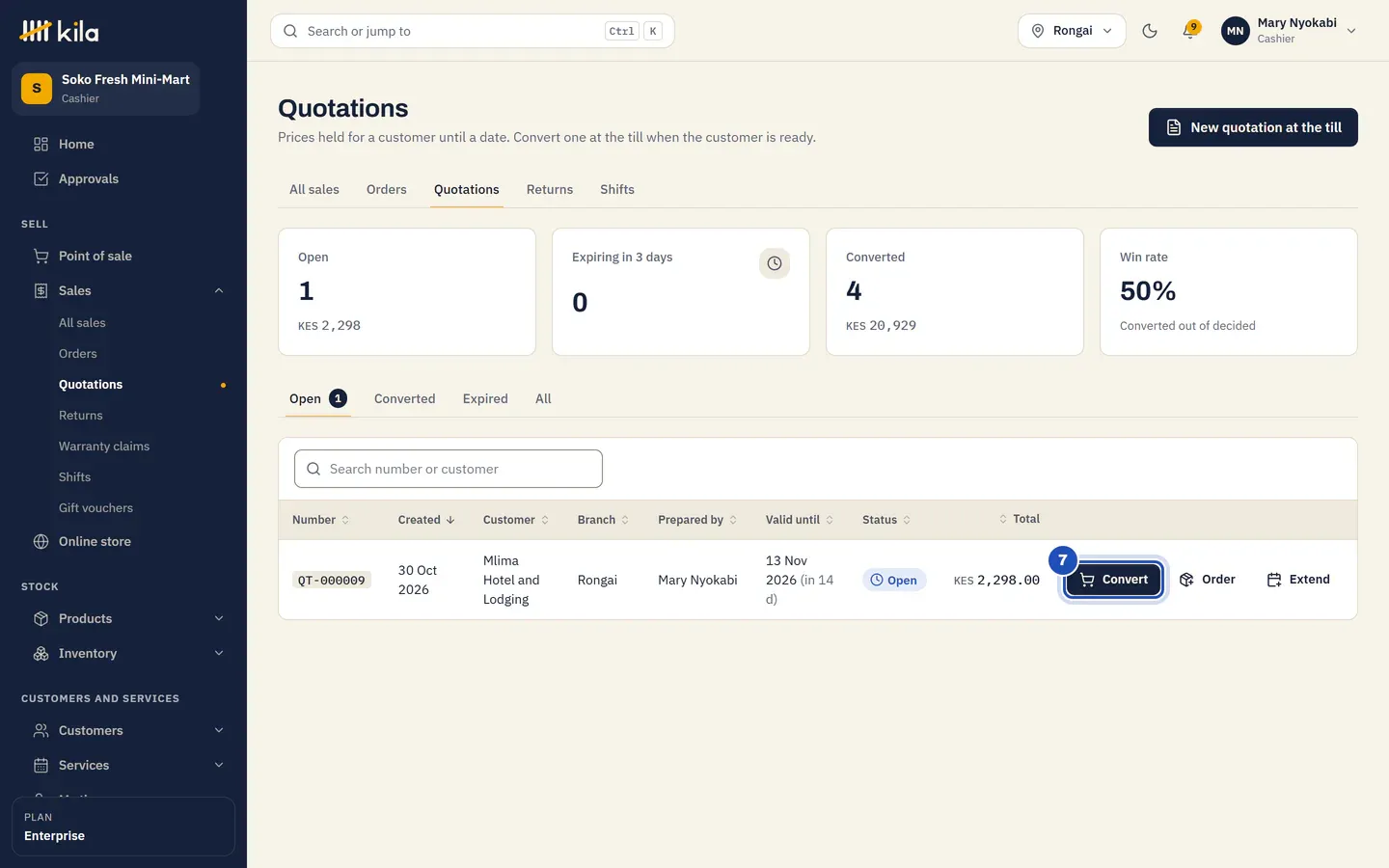
Task: Click New quotation at the till
Action: point(1253,127)
